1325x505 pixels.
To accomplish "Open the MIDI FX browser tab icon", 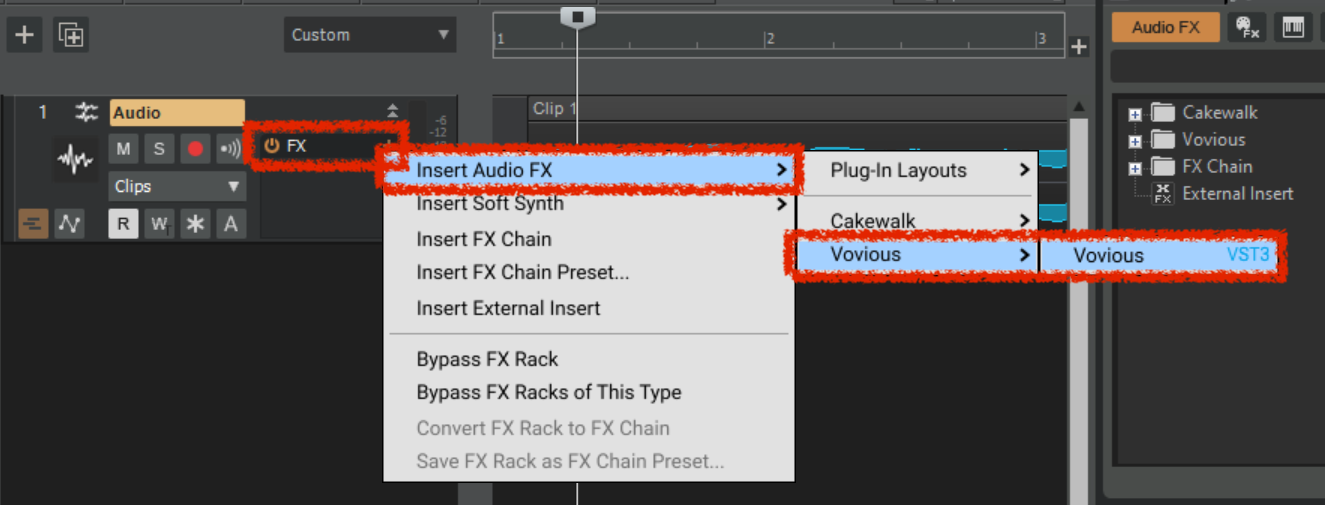I will [x=1248, y=27].
